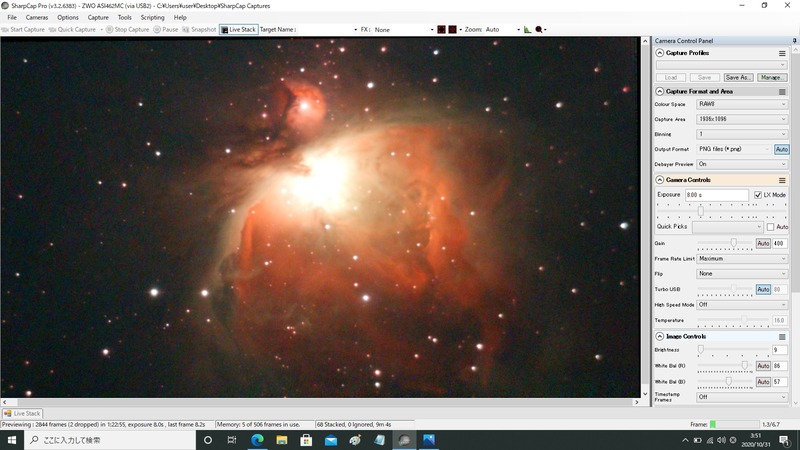Viewport: 800px width, 450px height.
Task: Open the Help menu
Action: tap(180, 17)
